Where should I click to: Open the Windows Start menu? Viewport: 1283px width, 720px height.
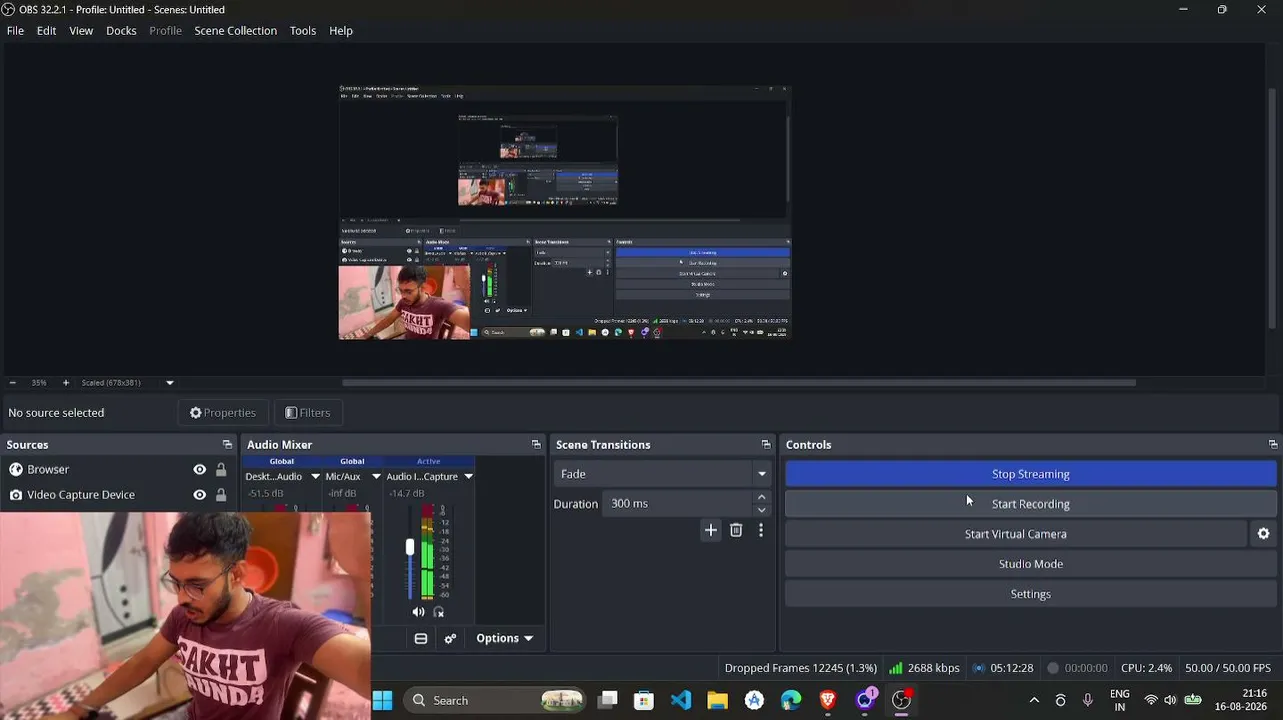382,700
